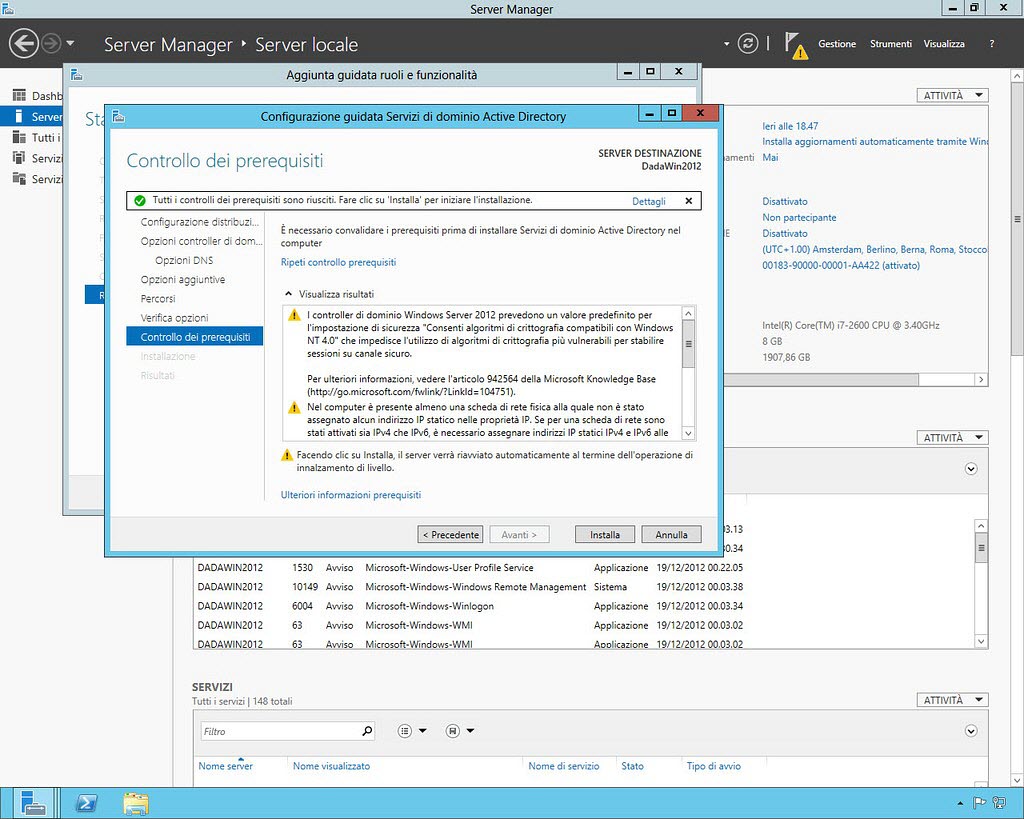
Task: Select 'Controllo dei prerequisiti' wizard step
Action: (195, 337)
